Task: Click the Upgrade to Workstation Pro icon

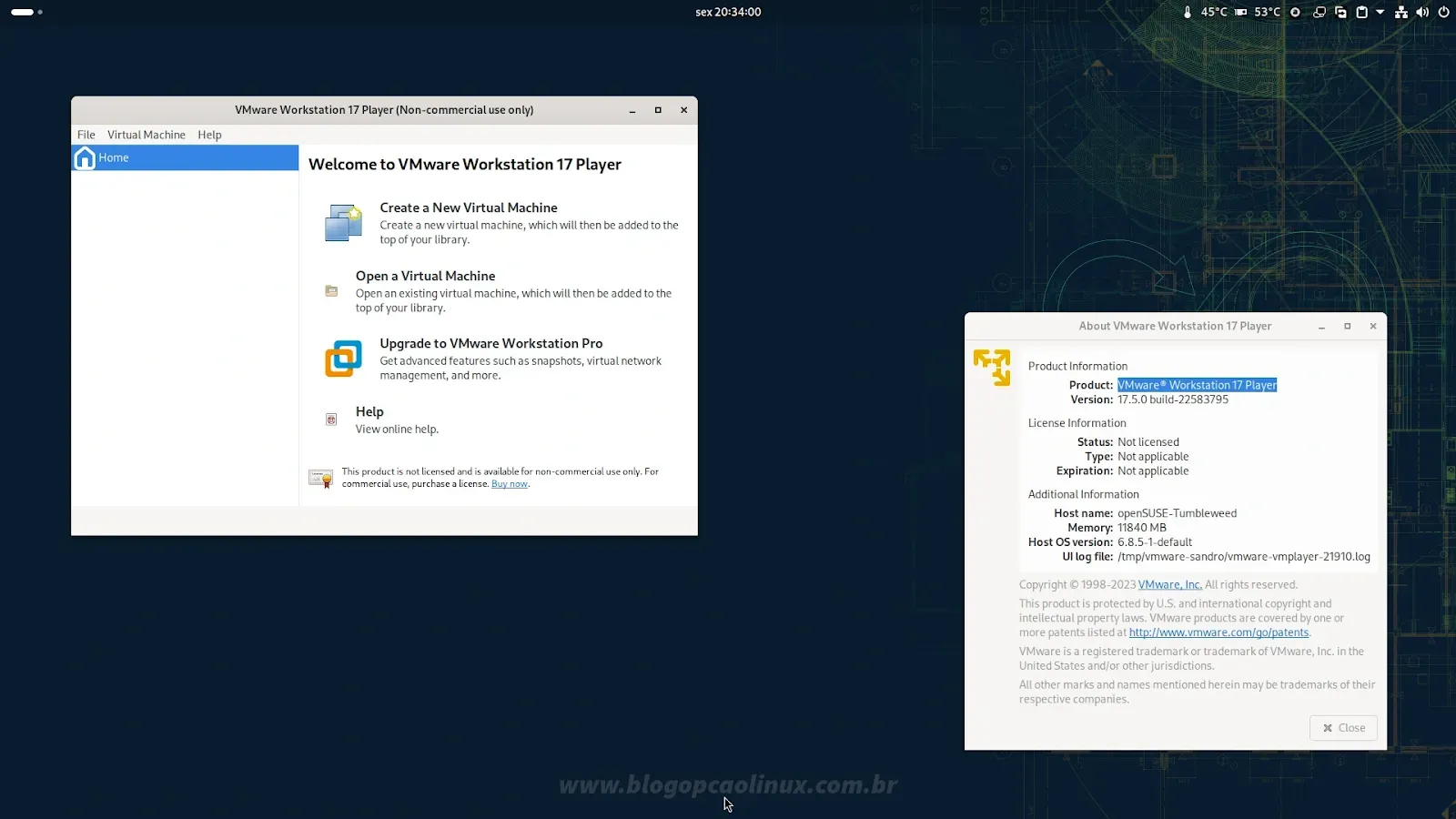Action: coord(343,359)
